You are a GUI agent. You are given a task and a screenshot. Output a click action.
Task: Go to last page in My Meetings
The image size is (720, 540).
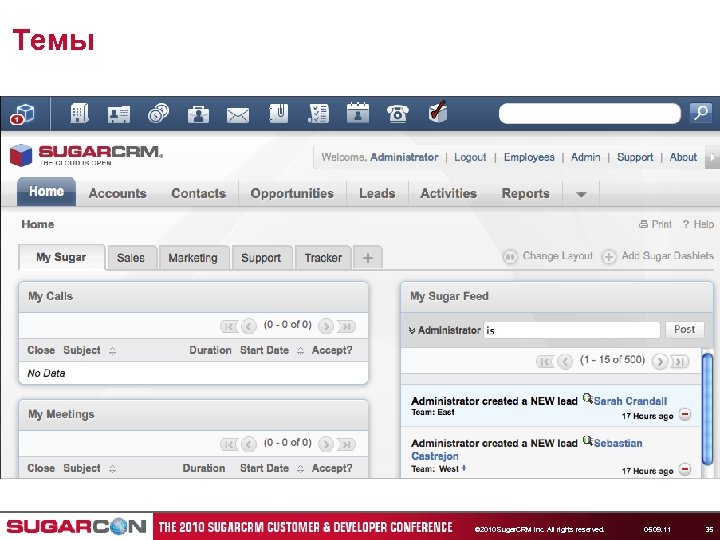click(x=346, y=444)
